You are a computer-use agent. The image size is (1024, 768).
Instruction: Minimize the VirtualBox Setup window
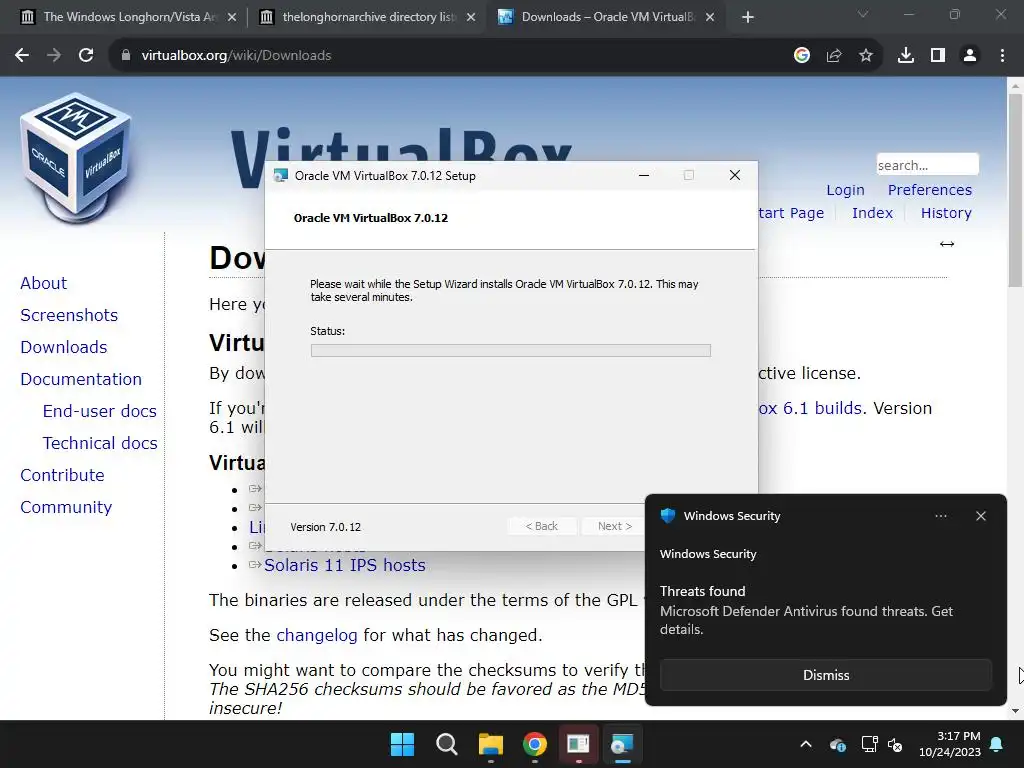click(644, 175)
